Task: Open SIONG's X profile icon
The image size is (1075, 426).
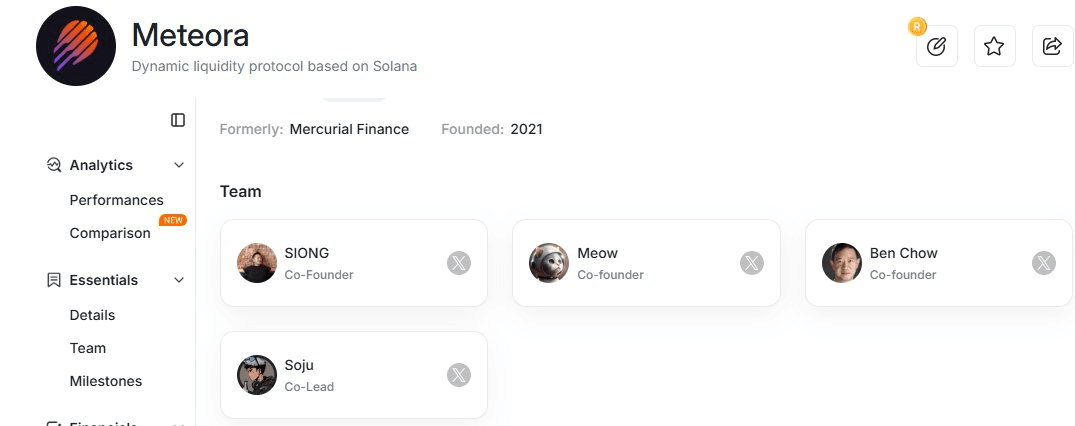Action: (459, 263)
